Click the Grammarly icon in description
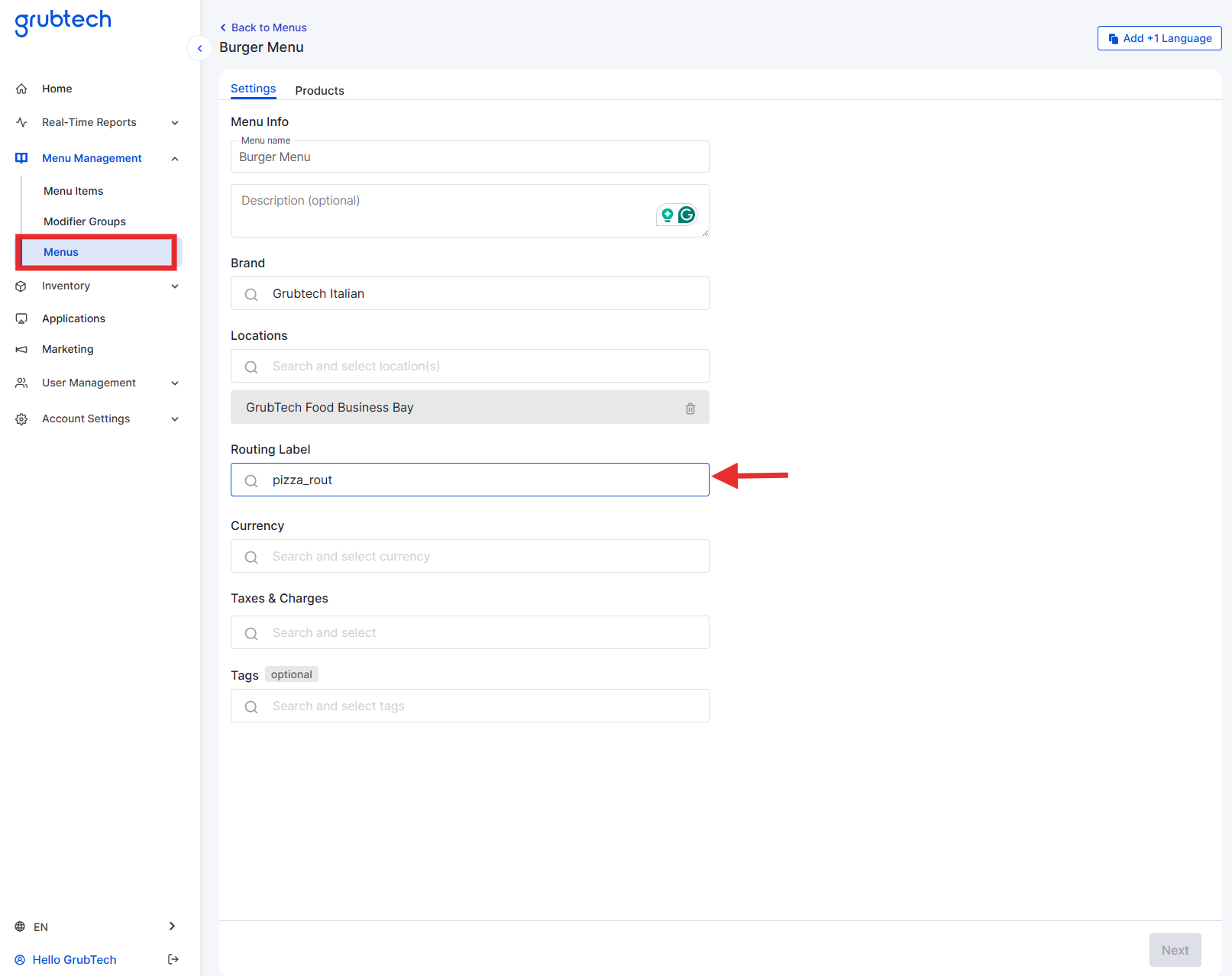 [687, 215]
